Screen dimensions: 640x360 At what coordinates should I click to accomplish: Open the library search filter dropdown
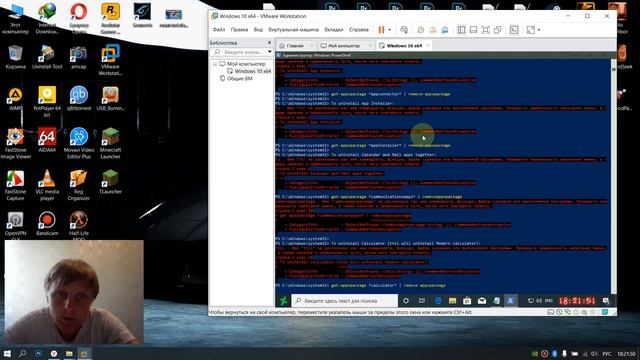pos(270,52)
